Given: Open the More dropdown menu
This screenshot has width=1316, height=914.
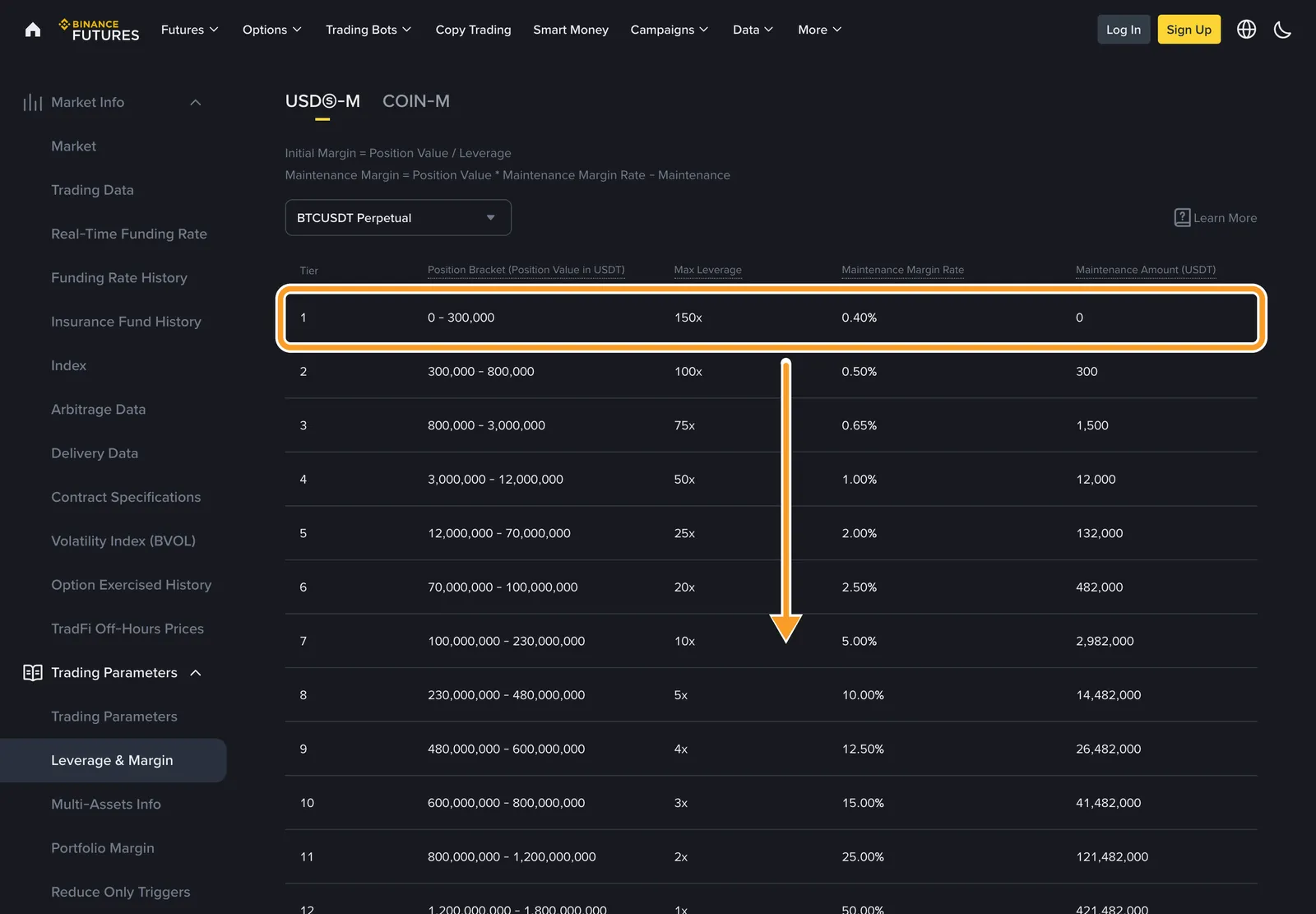Looking at the screenshot, I should [x=820, y=30].
